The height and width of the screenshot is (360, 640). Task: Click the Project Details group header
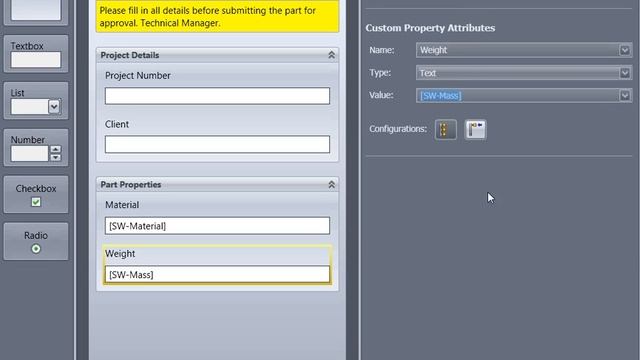point(217,55)
